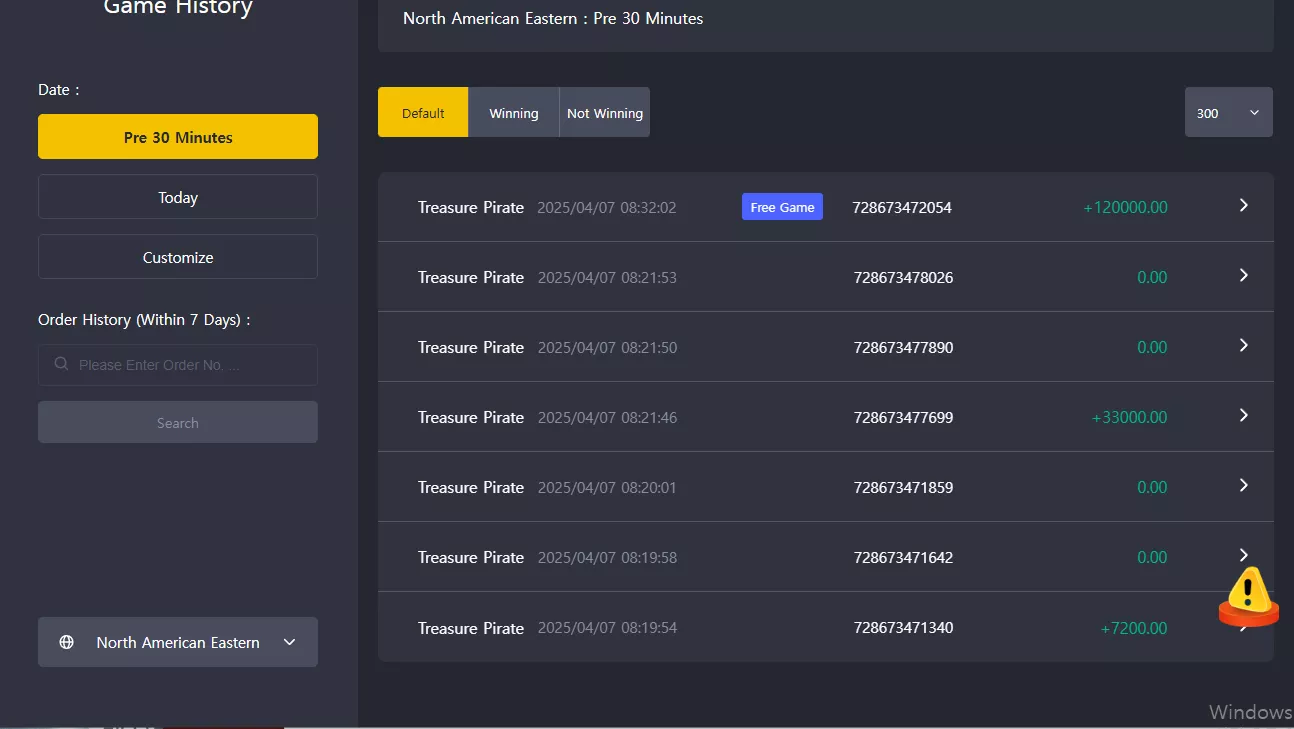Click Treasure Pirate in the 08:19:54 row

tap(471, 628)
